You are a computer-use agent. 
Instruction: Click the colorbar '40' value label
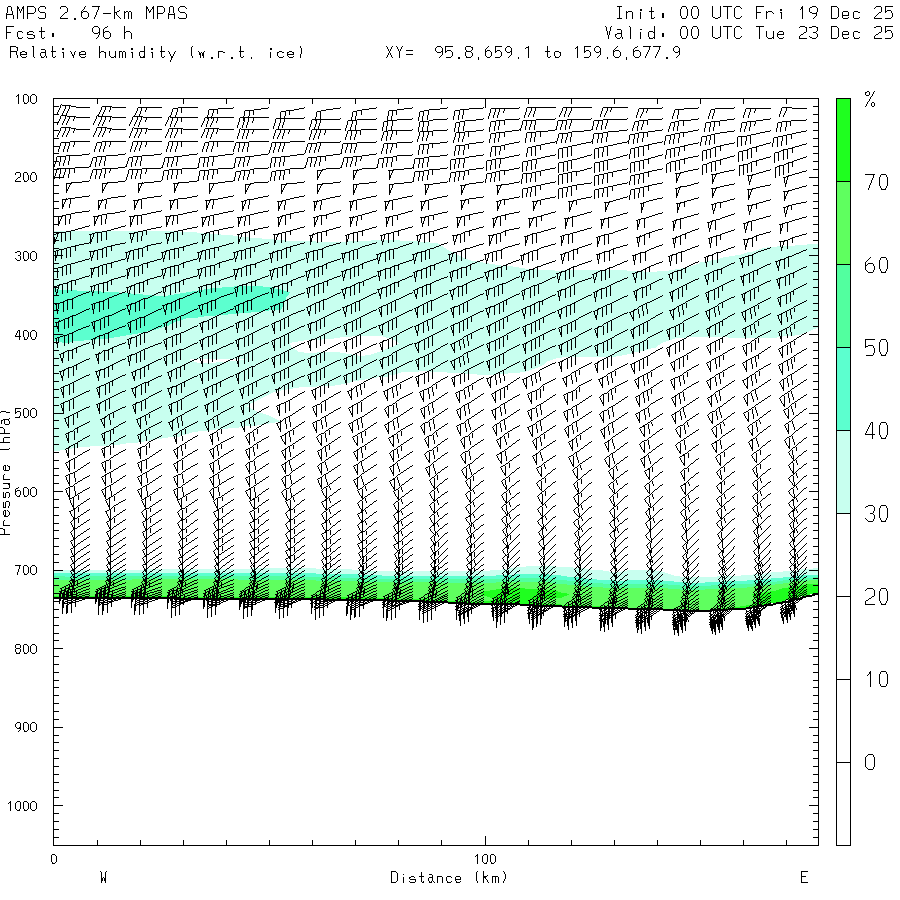(876, 431)
